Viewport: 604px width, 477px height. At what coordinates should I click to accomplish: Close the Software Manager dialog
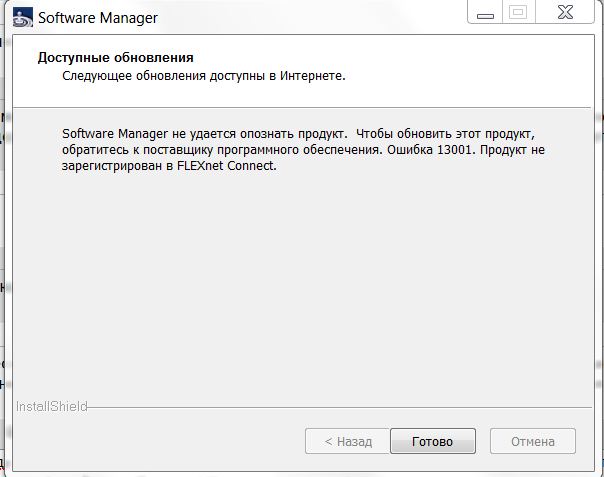coord(562,14)
